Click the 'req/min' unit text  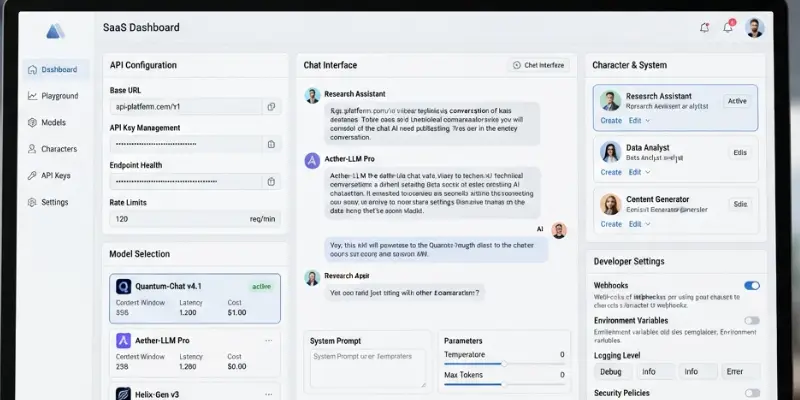[262, 219]
